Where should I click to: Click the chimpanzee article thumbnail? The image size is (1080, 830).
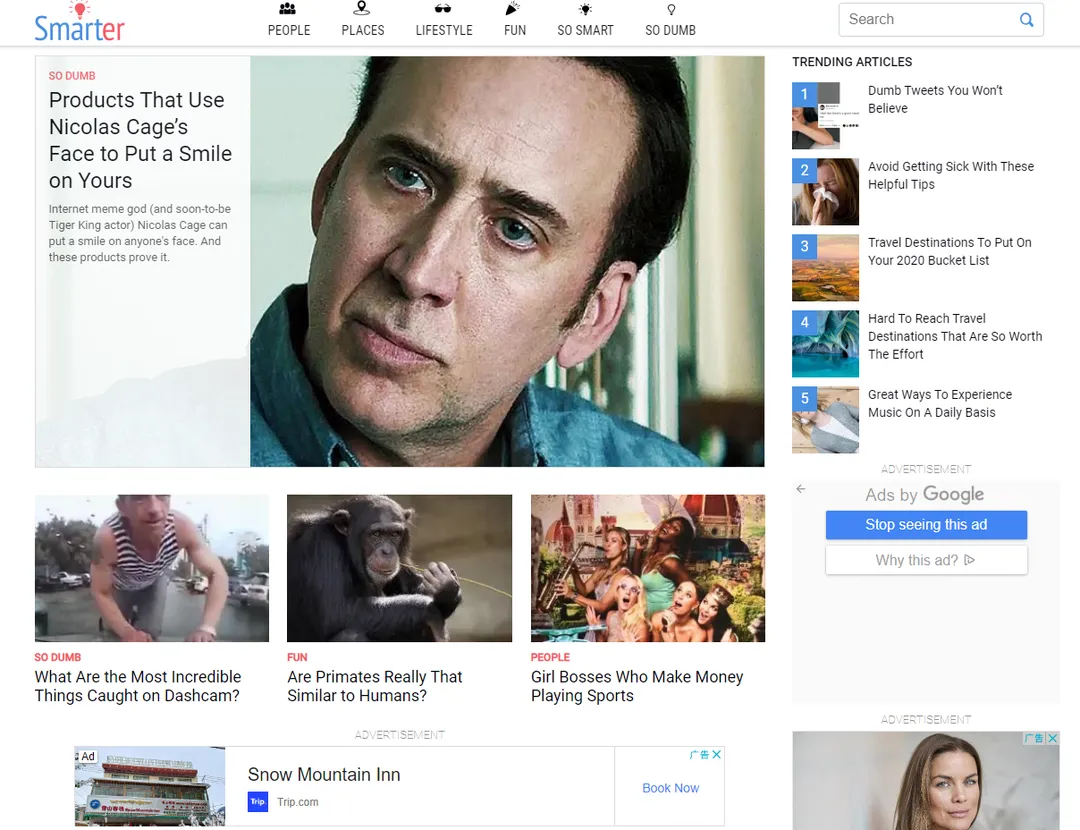click(399, 568)
